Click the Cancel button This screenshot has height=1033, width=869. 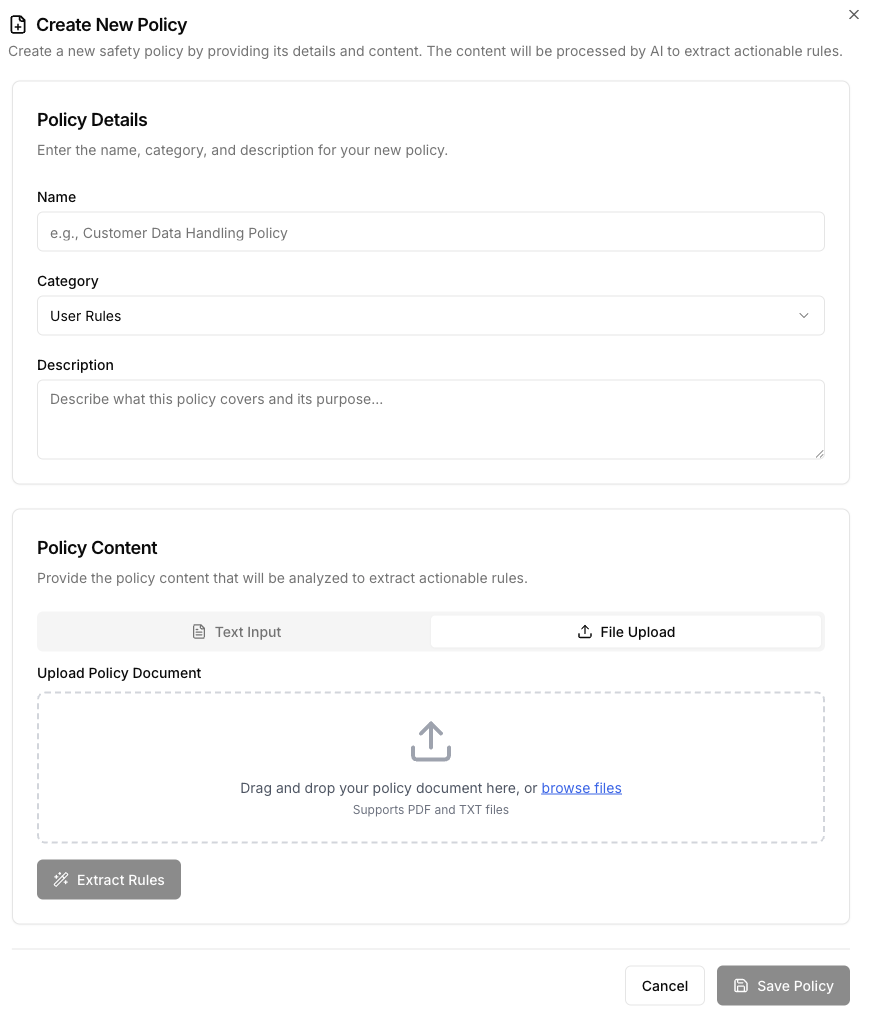664,985
